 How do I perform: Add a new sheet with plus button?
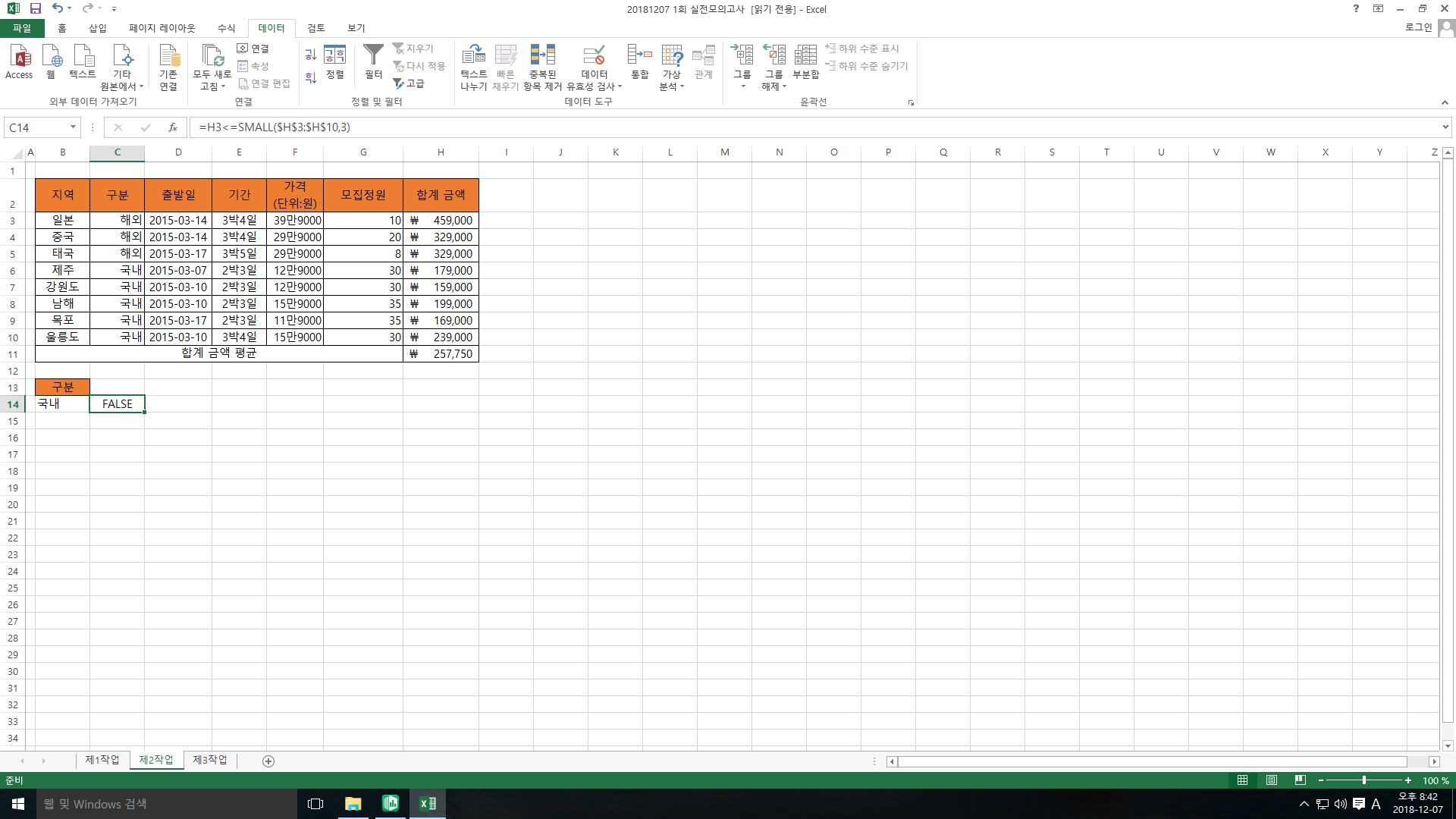click(x=268, y=761)
